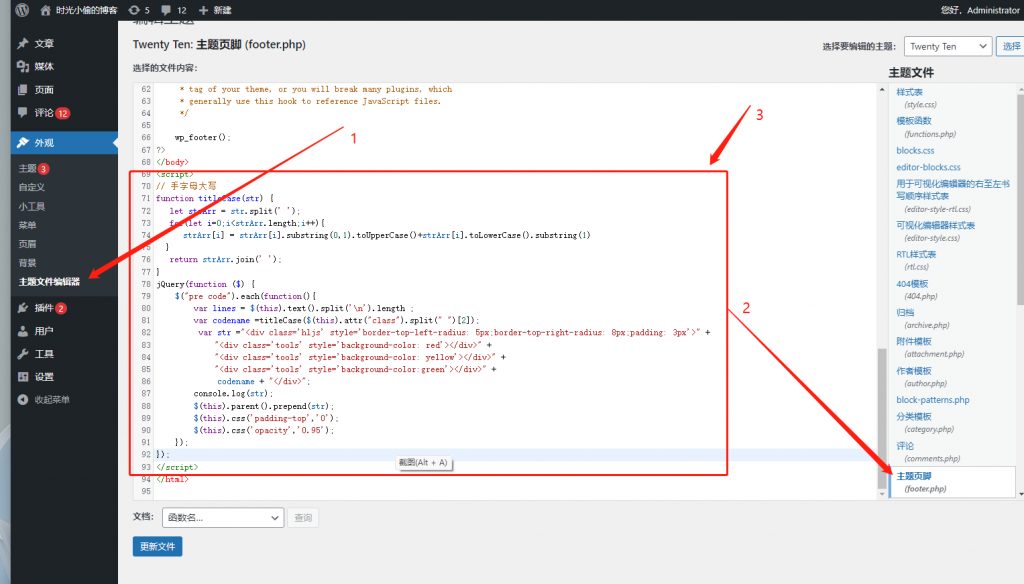Open 可视化编辑器样式表 editor-style.css
The height and width of the screenshot is (584, 1024).
coord(935,225)
